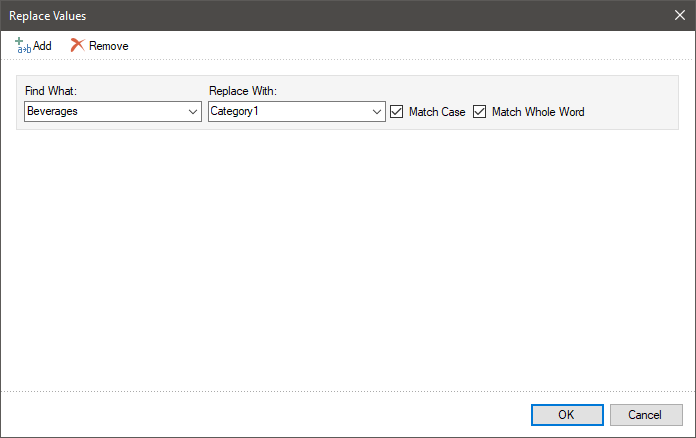Click the empty white area below the rule row
The image size is (696, 438).
[347, 260]
